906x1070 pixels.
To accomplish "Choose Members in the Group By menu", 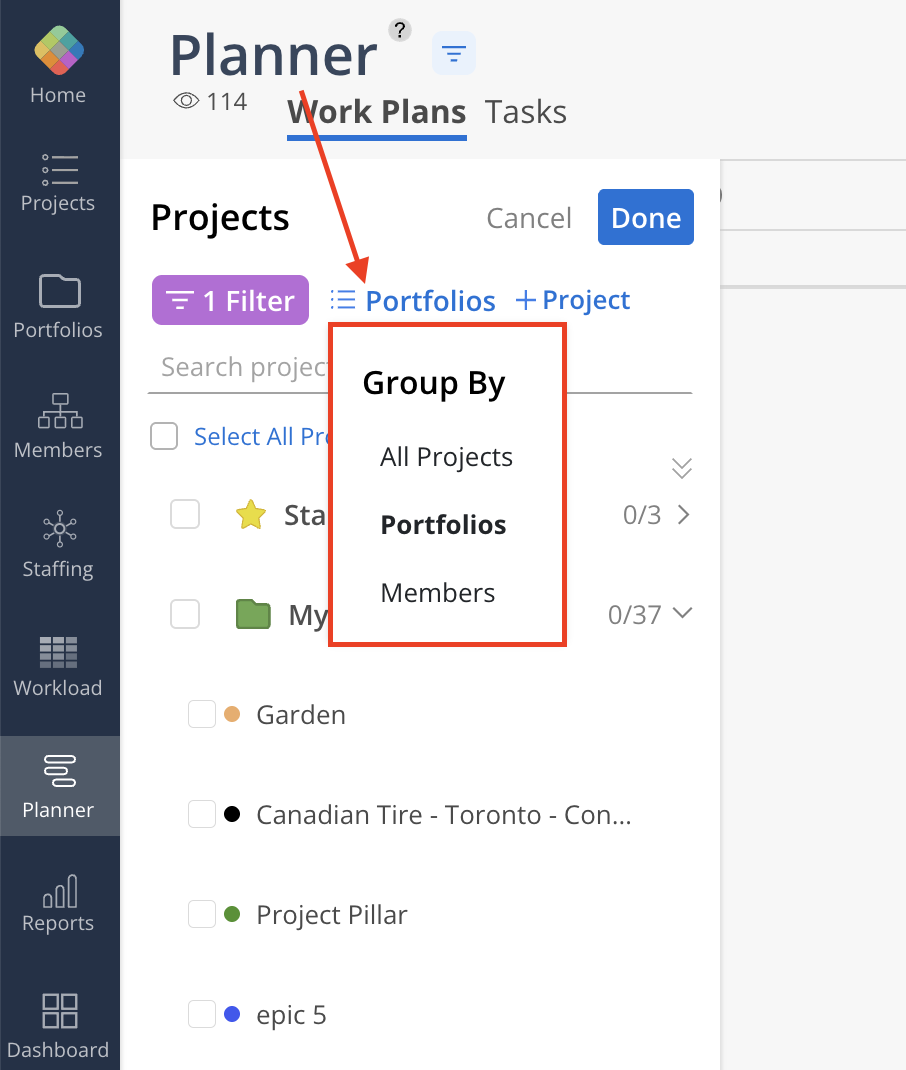I will click(438, 593).
